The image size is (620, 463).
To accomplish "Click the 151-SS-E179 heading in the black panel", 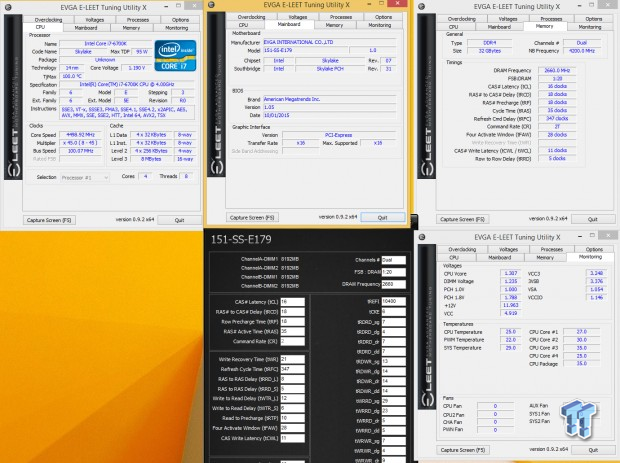I will 241,239.
